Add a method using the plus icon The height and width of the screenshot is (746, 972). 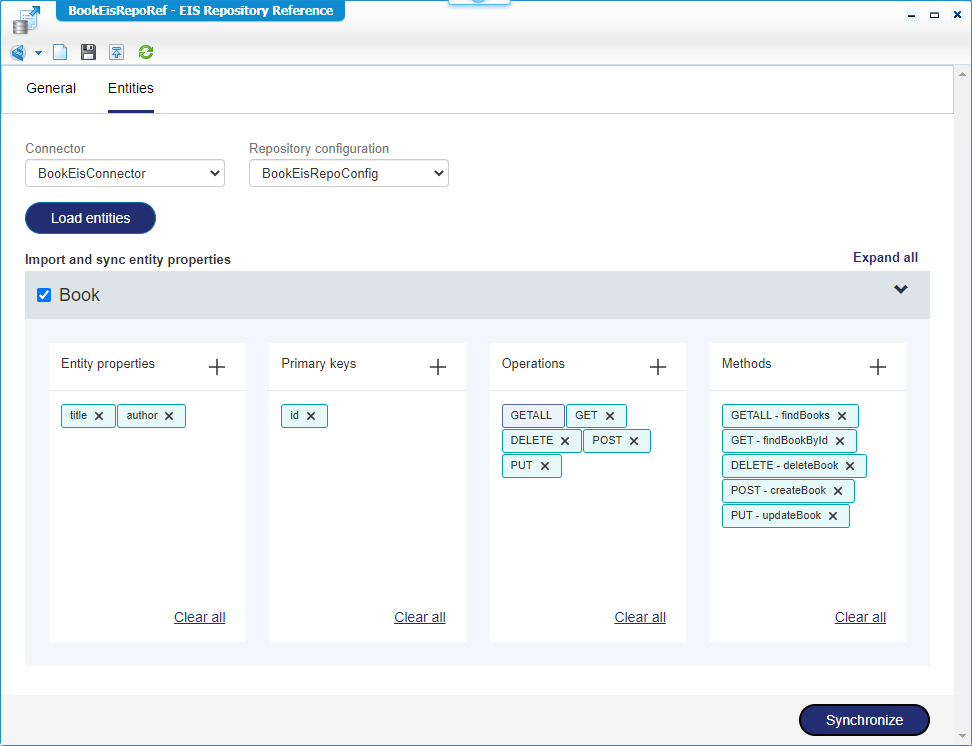(877, 367)
